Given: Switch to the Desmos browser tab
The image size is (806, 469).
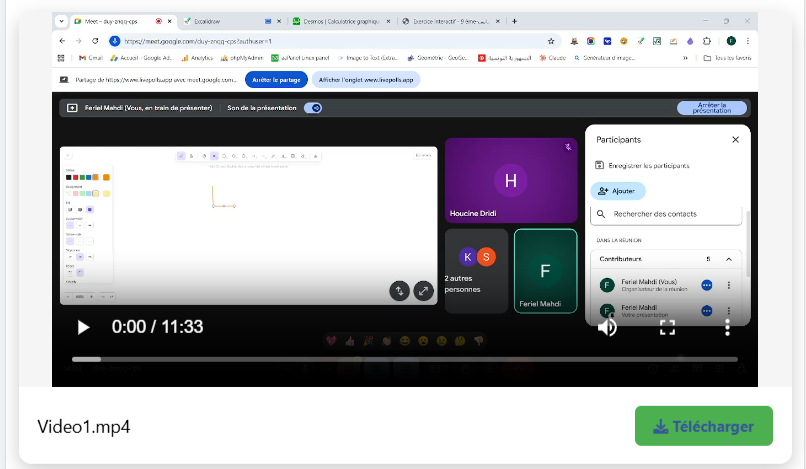Looking at the screenshot, I should point(330,21).
